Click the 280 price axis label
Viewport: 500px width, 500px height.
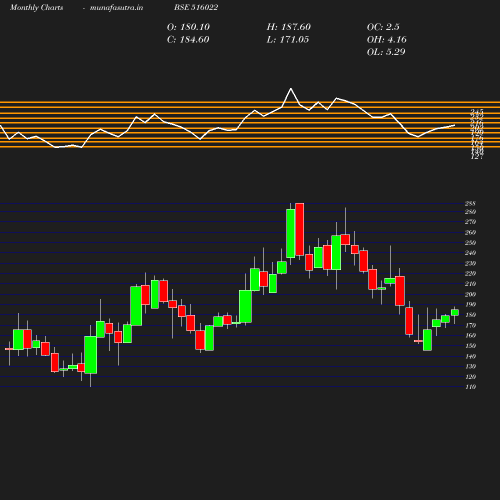coord(470,212)
